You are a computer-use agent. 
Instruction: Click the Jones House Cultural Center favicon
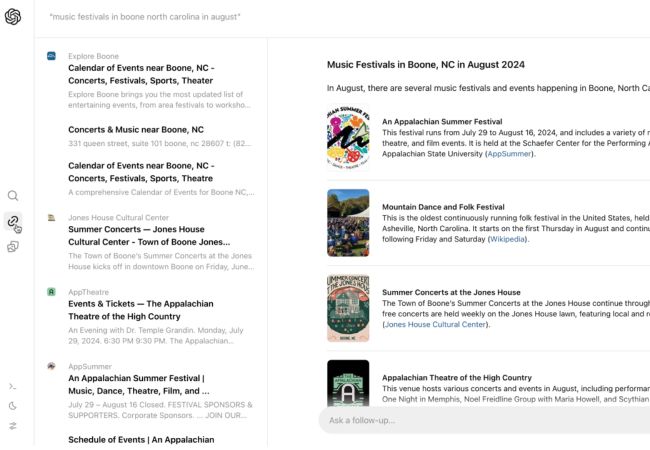[51, 218]
